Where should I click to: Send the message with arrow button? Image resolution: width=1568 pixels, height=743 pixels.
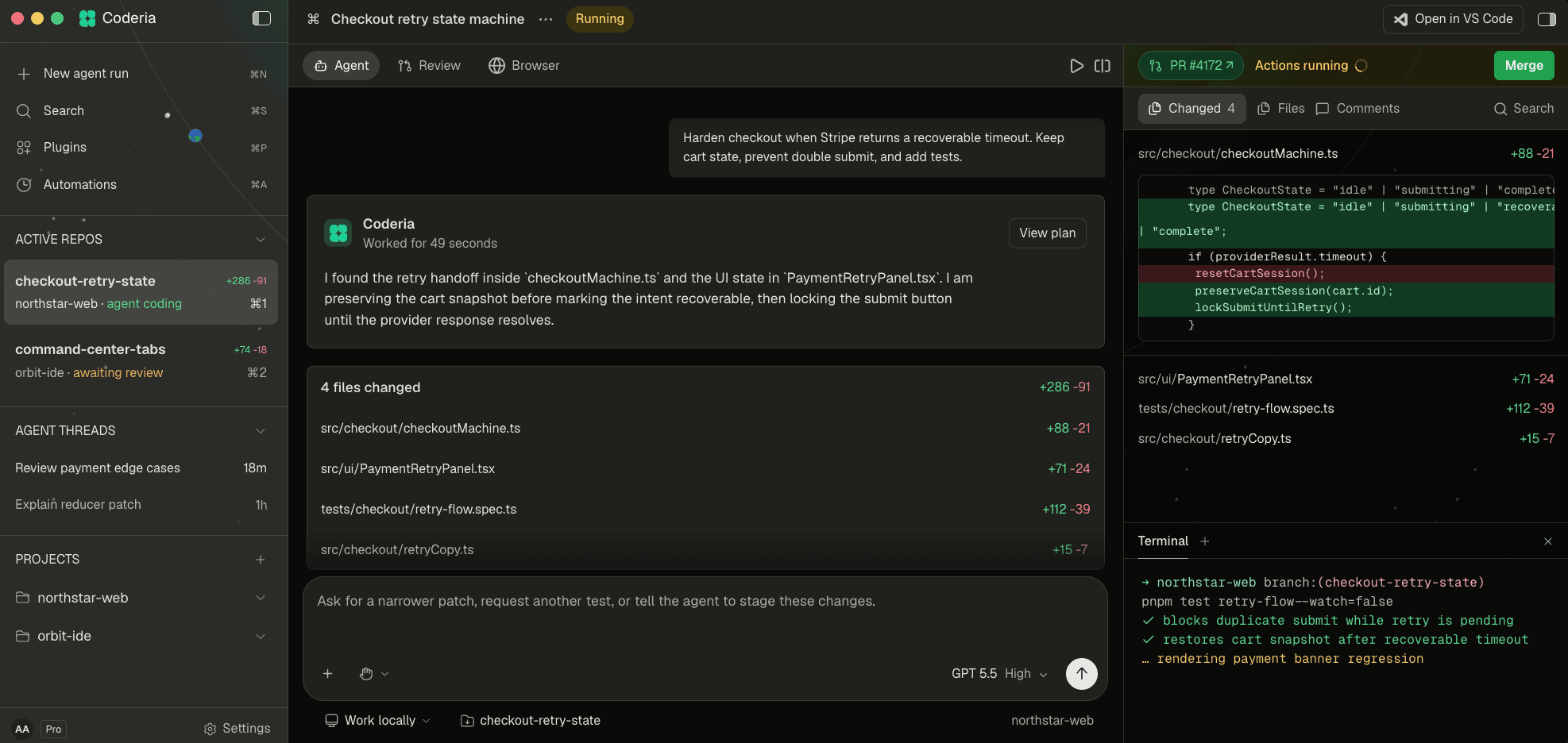pyautogui.click(x=1082, y=674)
